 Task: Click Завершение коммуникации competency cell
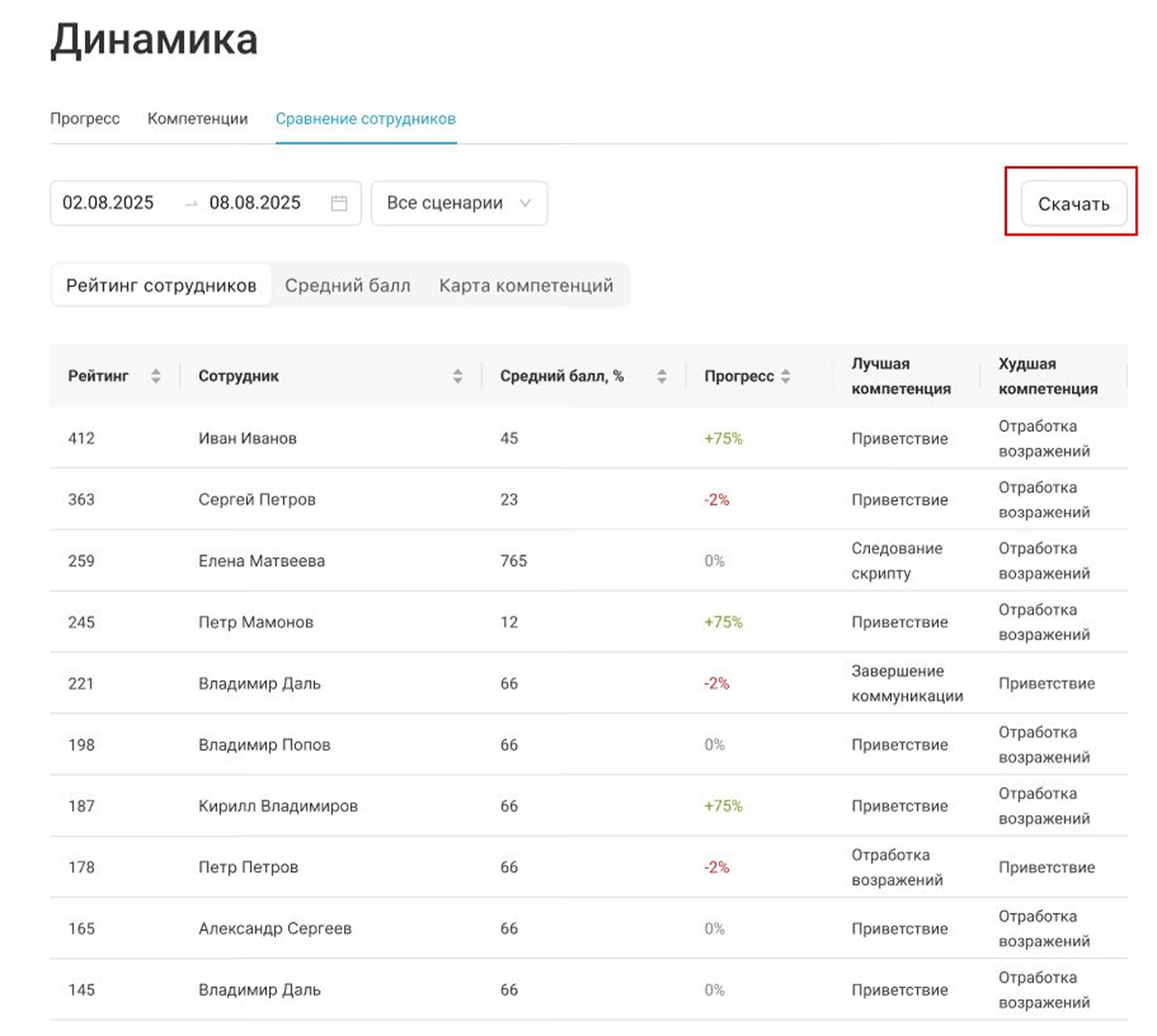pos(907,684)
